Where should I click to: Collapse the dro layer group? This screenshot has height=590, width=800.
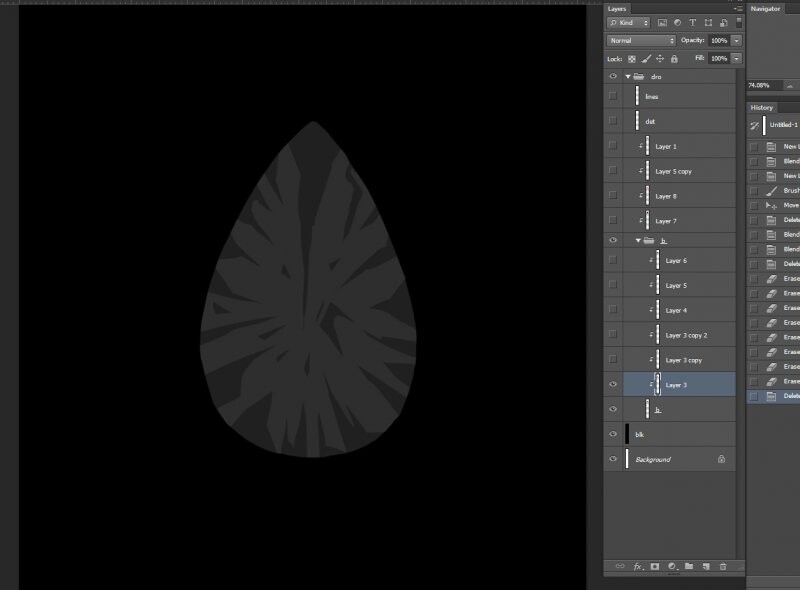(628, 76)
